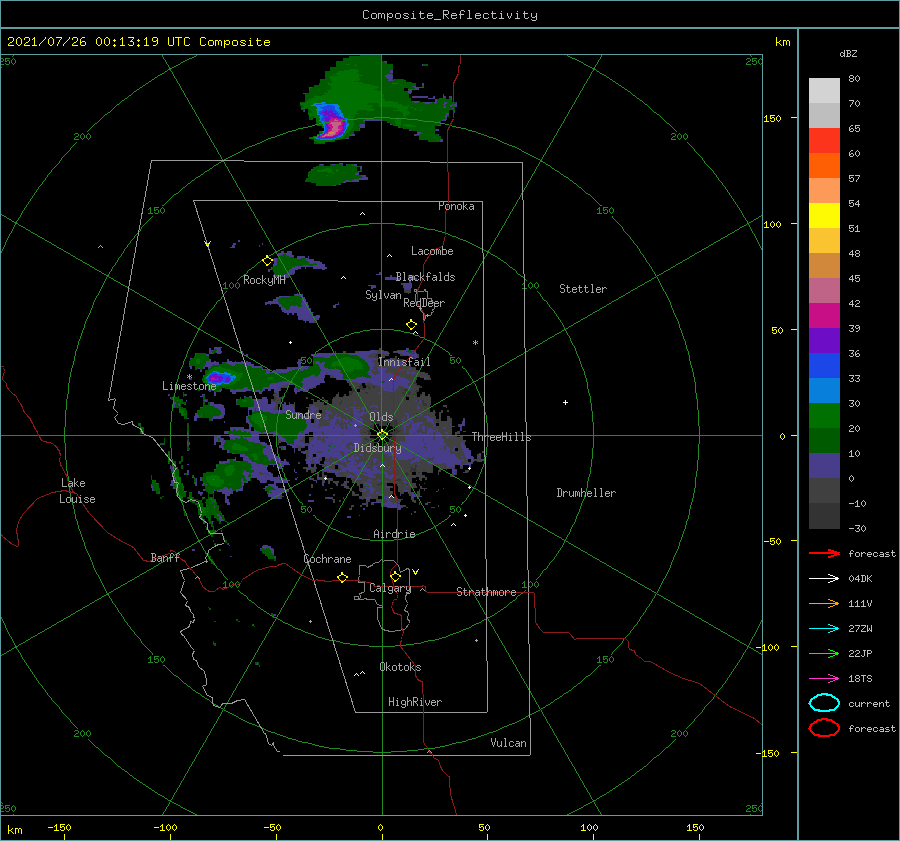Image resolution: width=900 pixels, height=841 pixels.
Task: Click the Cochrane label
Action: 327,559
